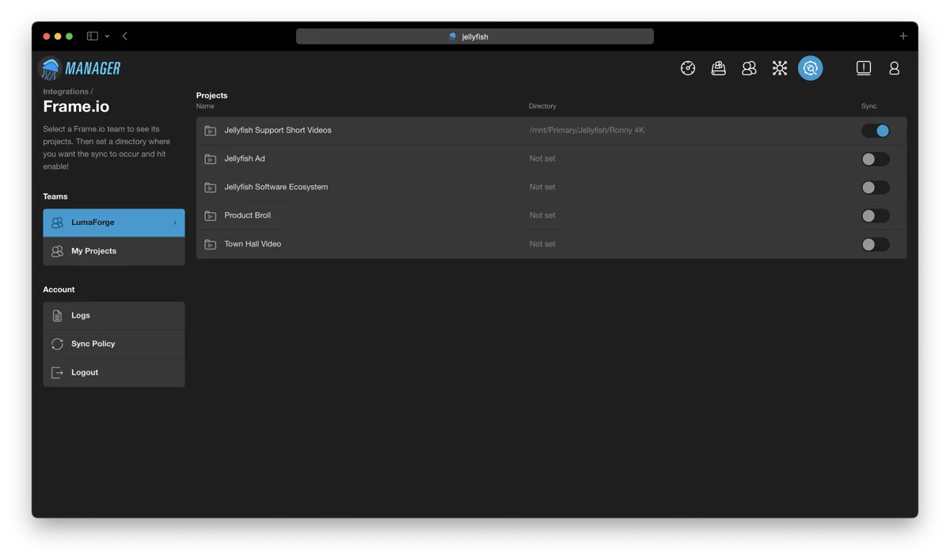This screenshot has height=560, width=950.
Task: Click the Jellyfish Support Short Videos folder icon
Action: pos(210,131)
